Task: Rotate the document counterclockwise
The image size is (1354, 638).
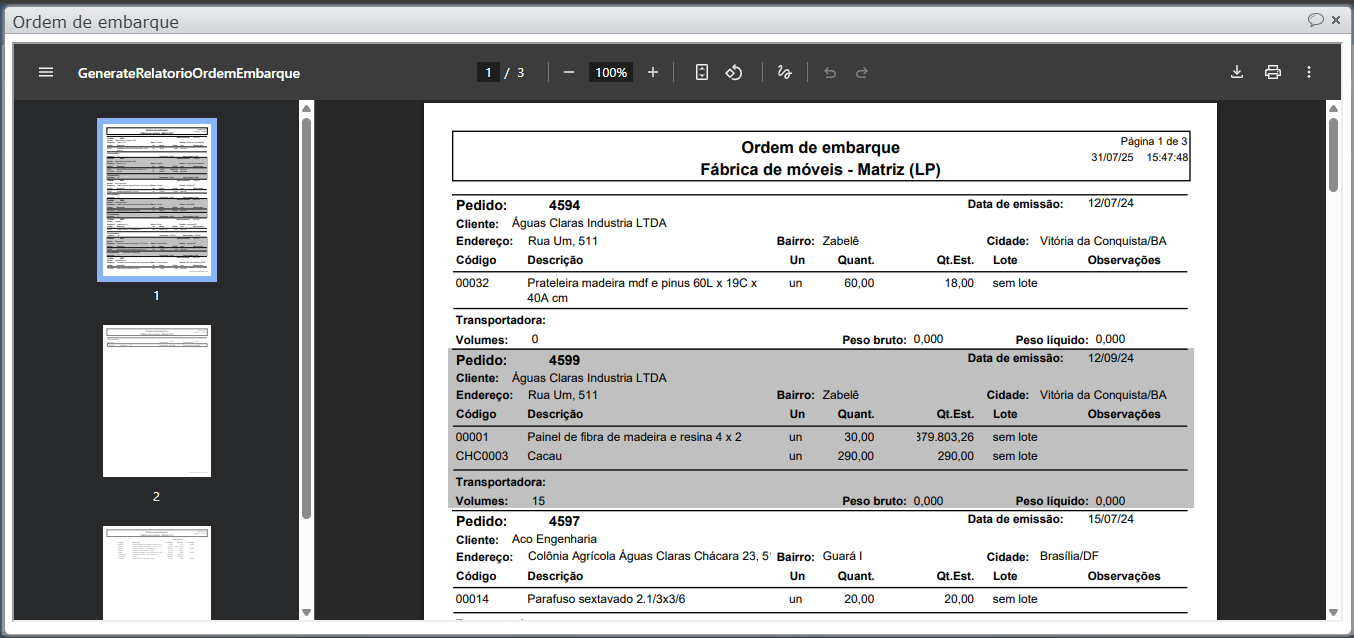Action: 734,72
